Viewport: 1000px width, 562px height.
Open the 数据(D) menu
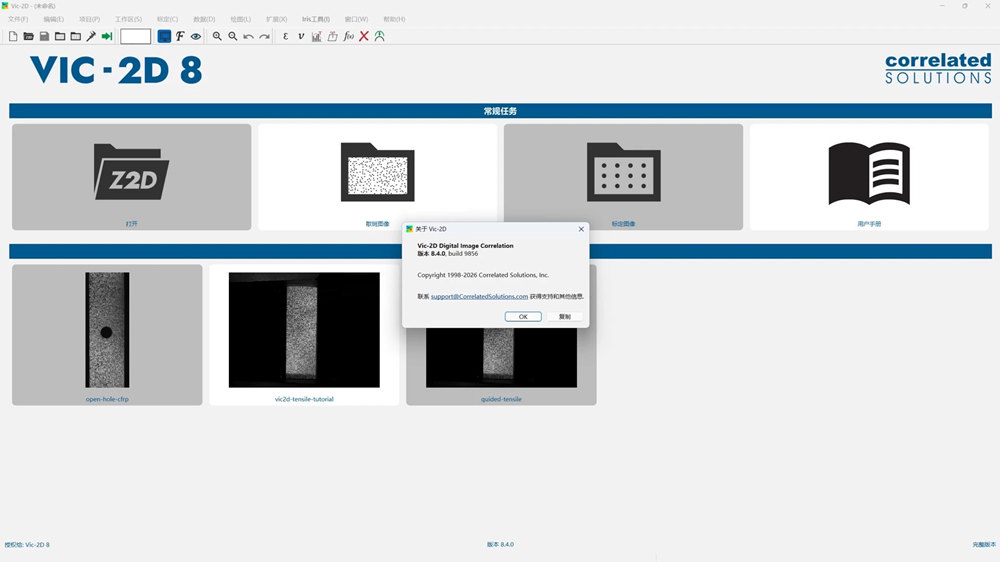(204, 19)
